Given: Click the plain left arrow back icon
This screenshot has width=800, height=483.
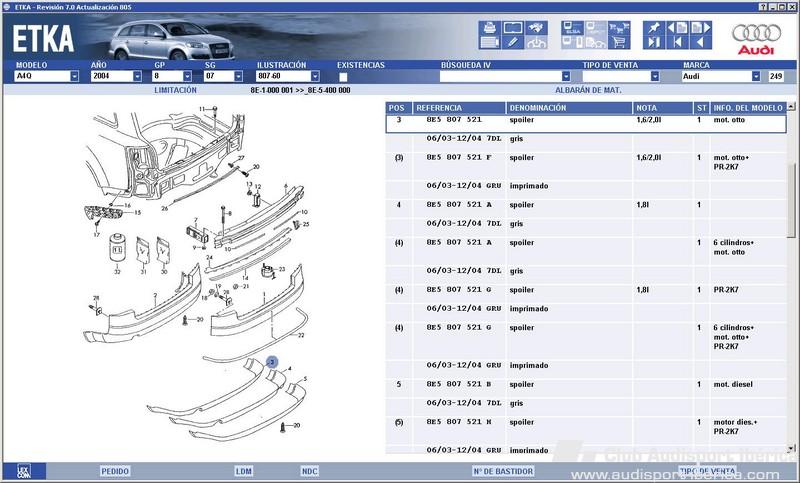Looking at the screenshot, I should coord(701,42).
